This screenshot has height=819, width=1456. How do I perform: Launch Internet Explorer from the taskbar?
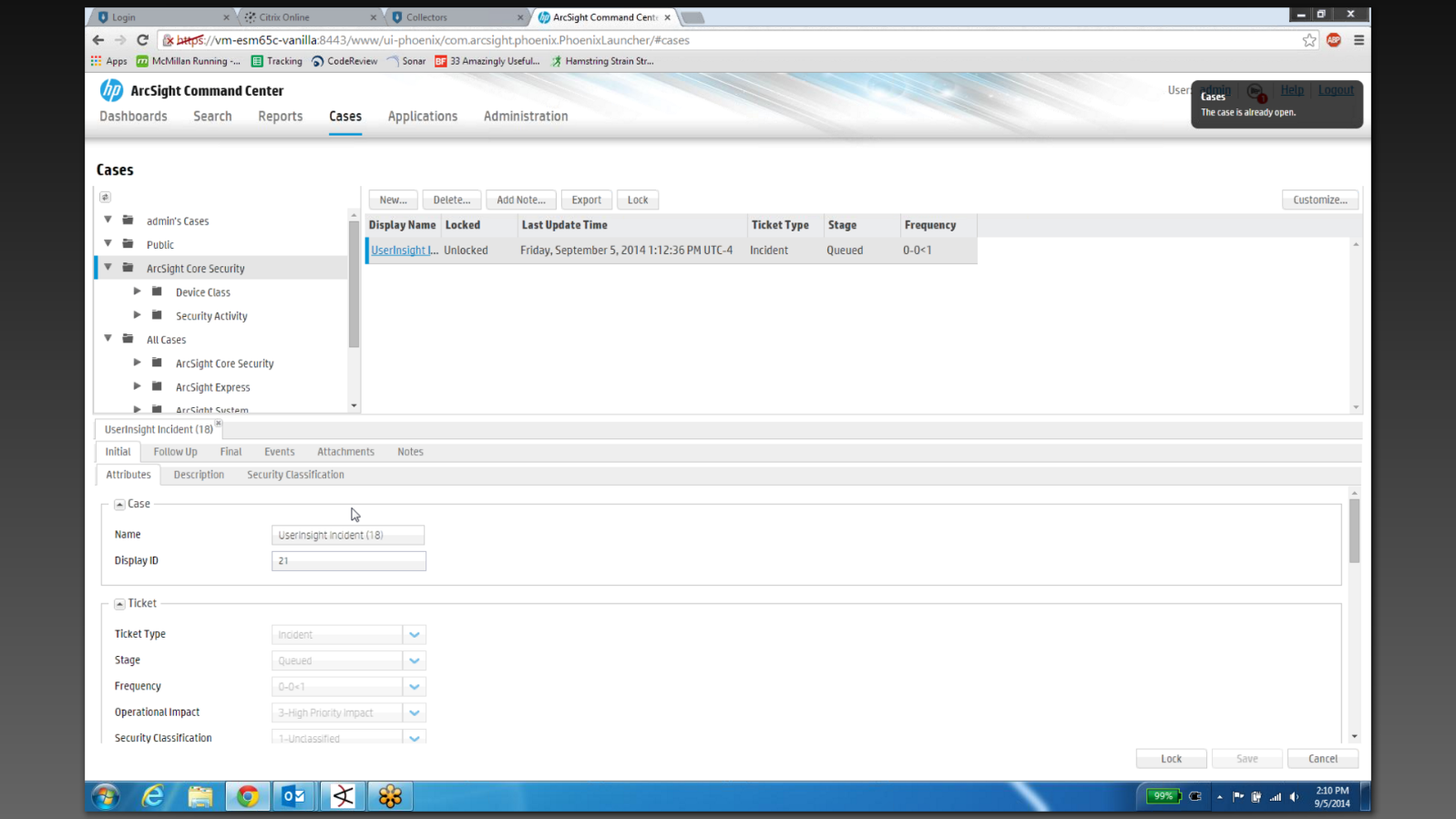[x=153, y=796]
